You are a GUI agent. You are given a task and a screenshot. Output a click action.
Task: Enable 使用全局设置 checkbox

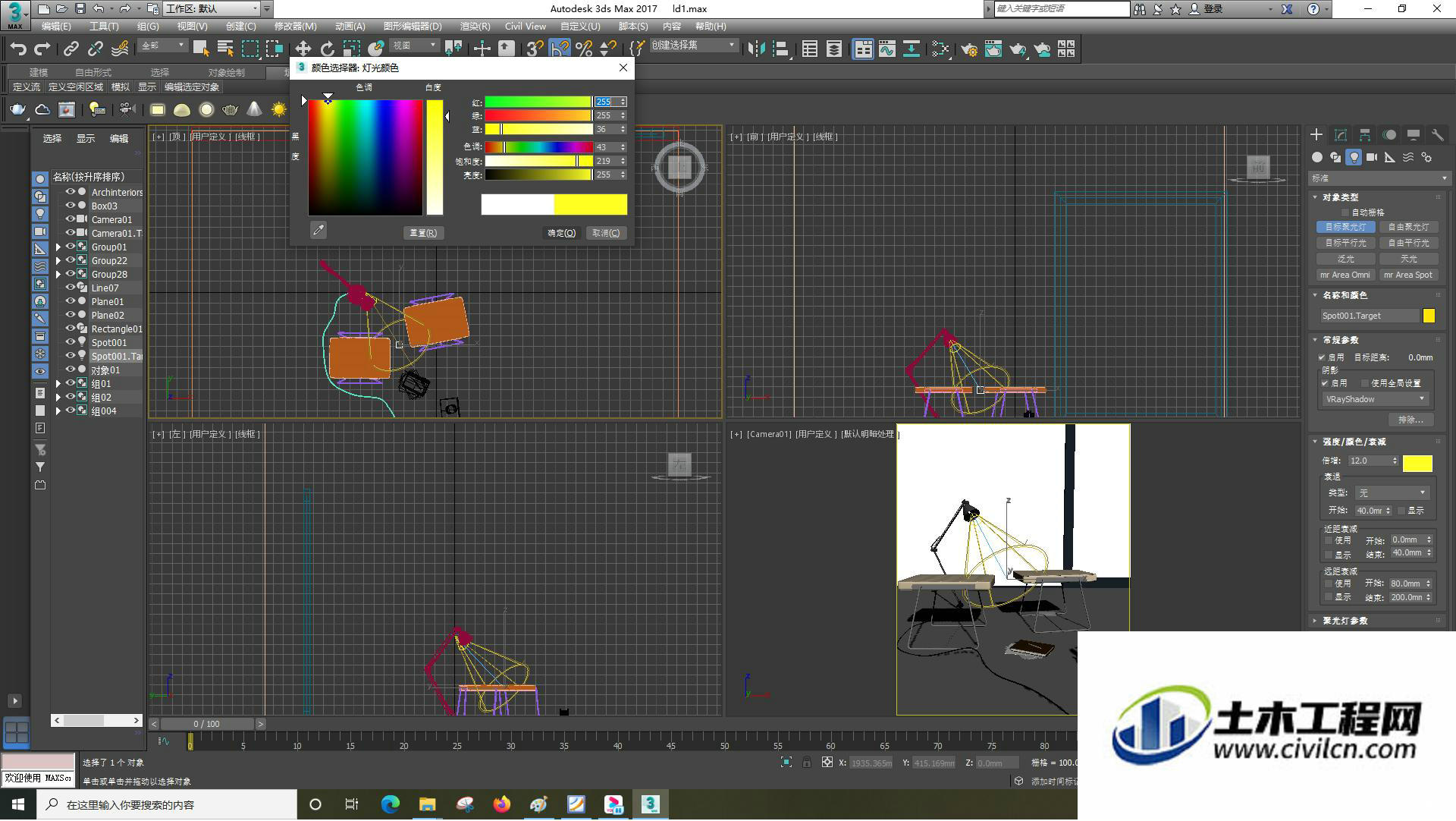(1365, 383)
